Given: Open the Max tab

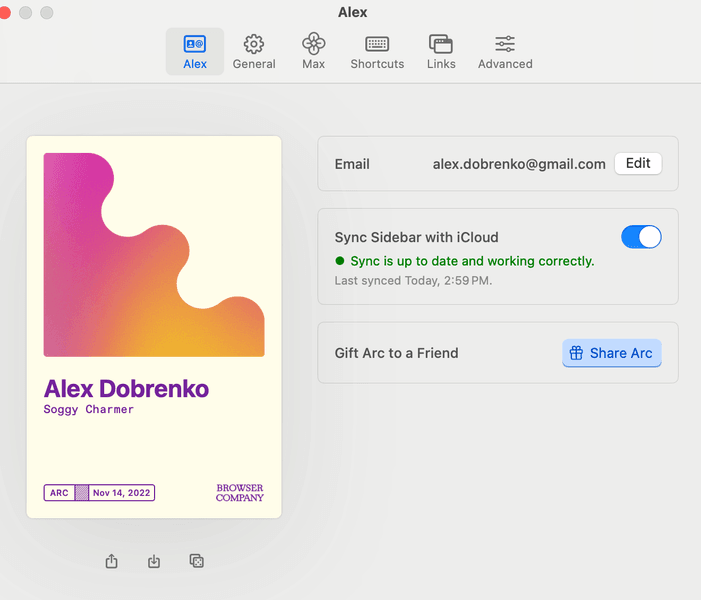Looking at the screenshot, I should tap(313, 52).
